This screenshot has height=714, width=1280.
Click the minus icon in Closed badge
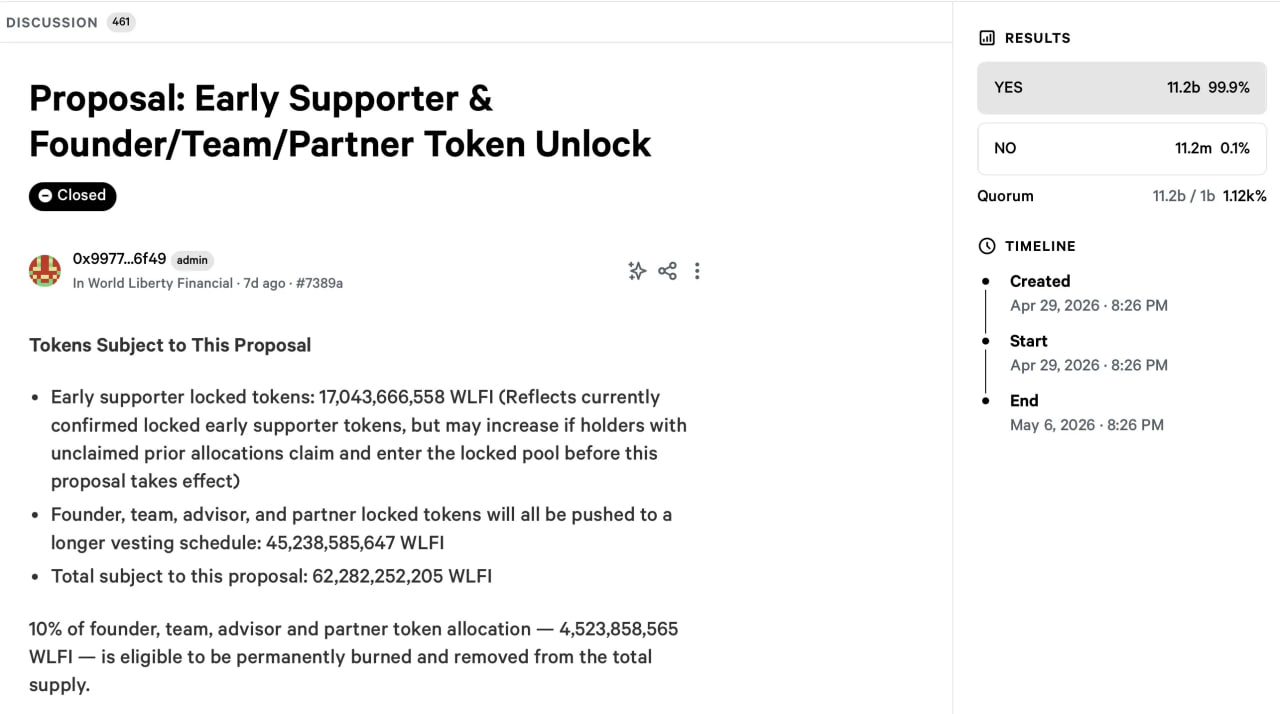45,196
